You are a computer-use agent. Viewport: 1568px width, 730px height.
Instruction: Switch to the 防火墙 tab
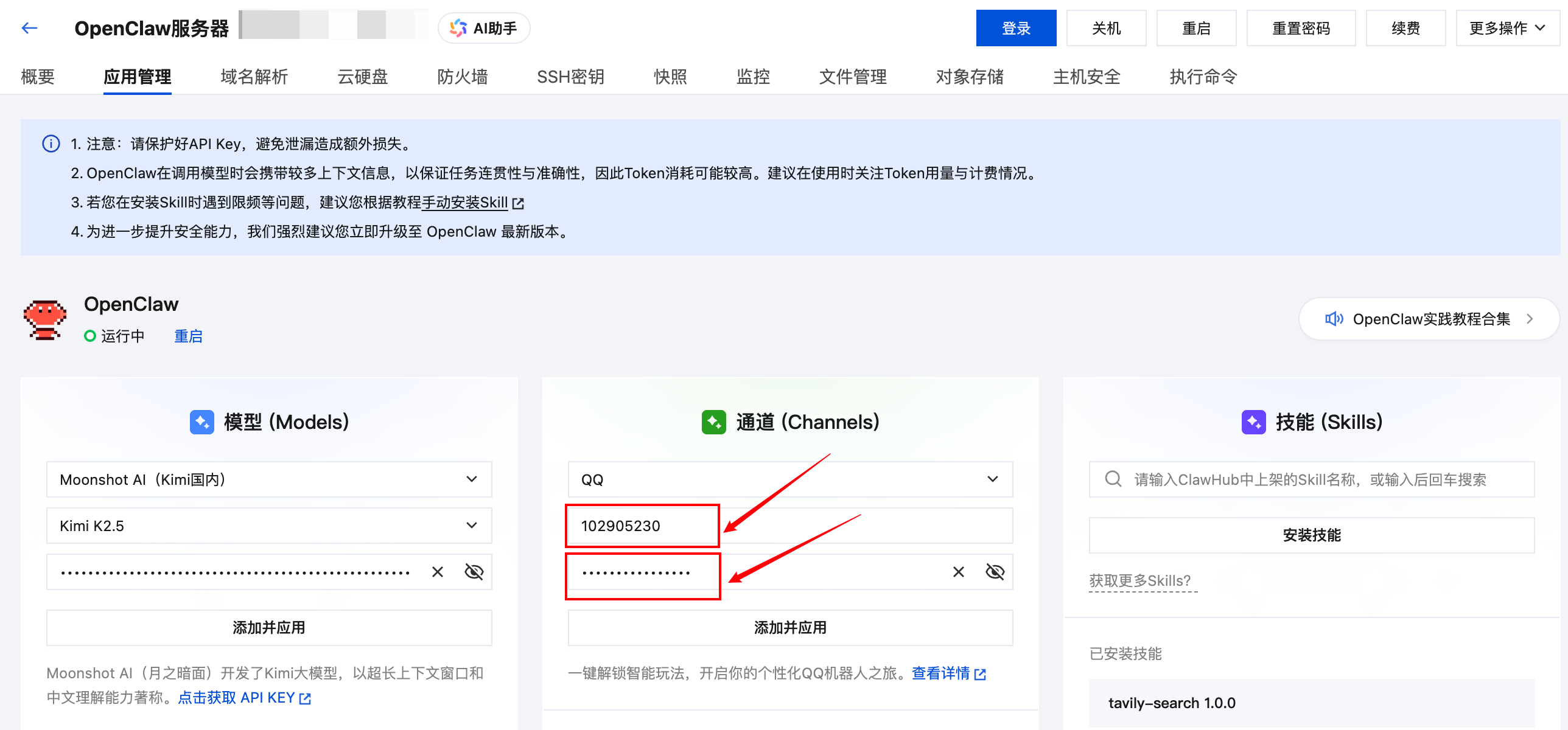click(462, 77)
